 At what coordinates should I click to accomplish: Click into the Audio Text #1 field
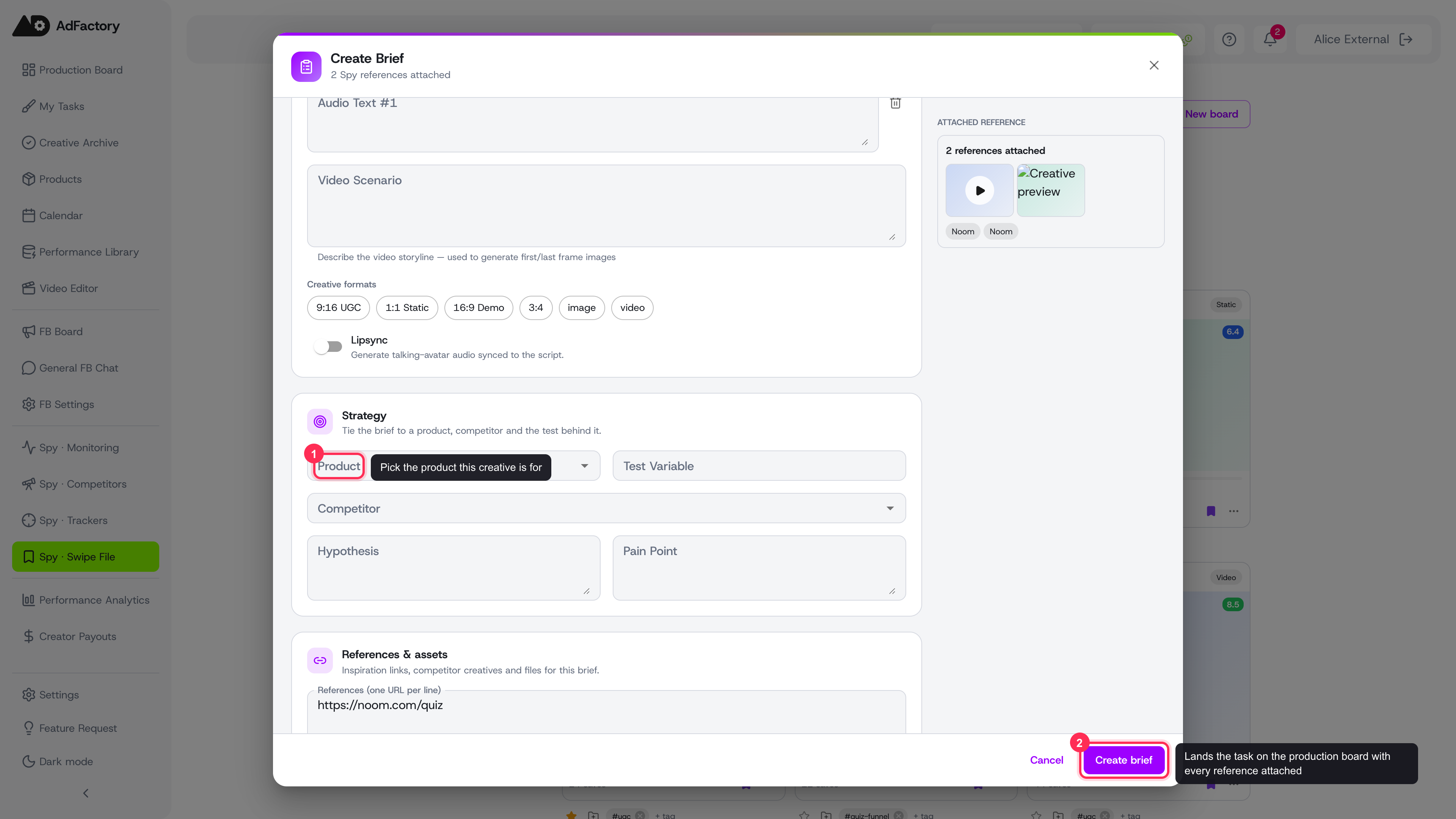pos(592,124)
